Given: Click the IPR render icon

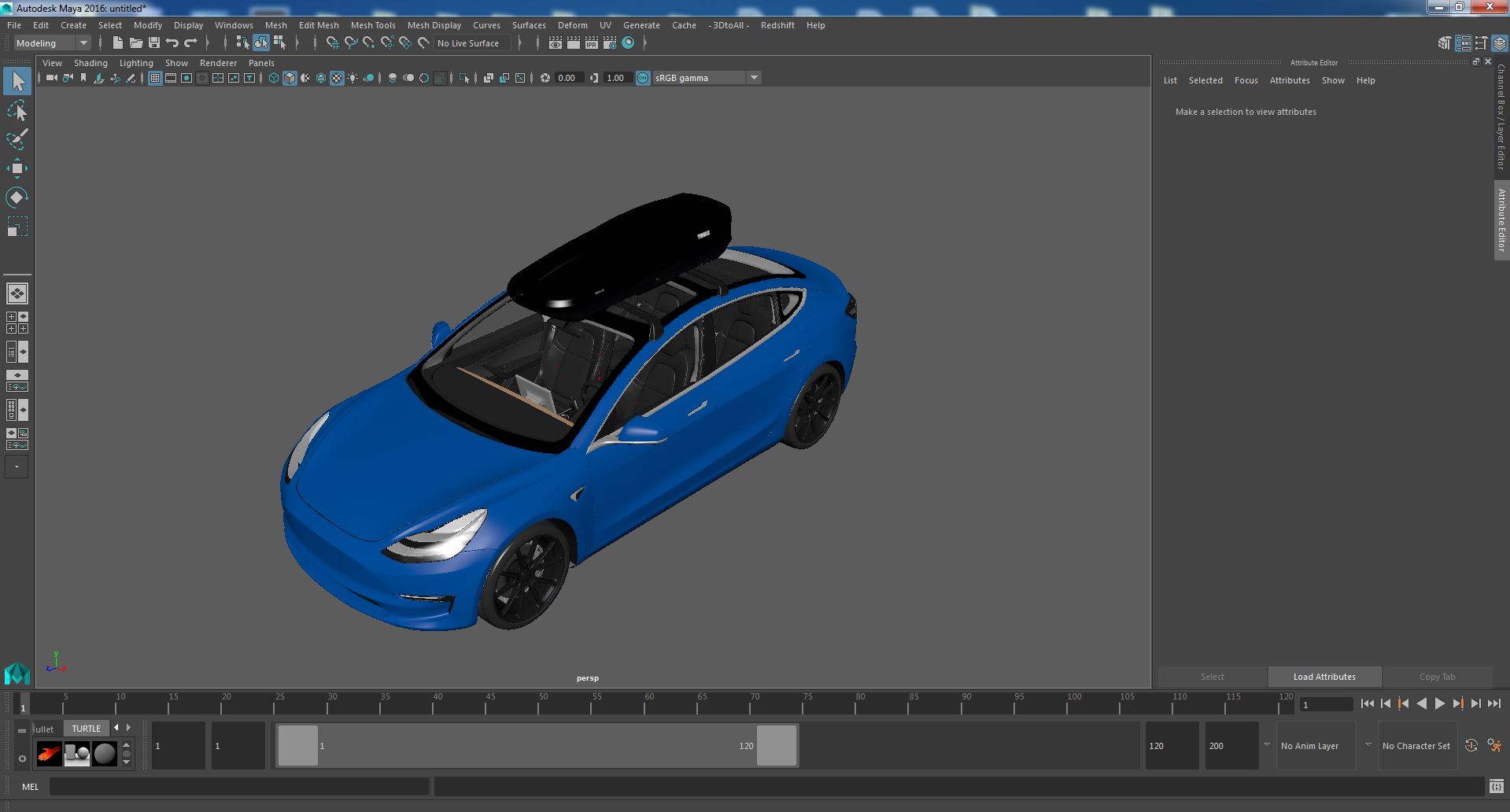Looking at the screenshot, I should point(591,43).
